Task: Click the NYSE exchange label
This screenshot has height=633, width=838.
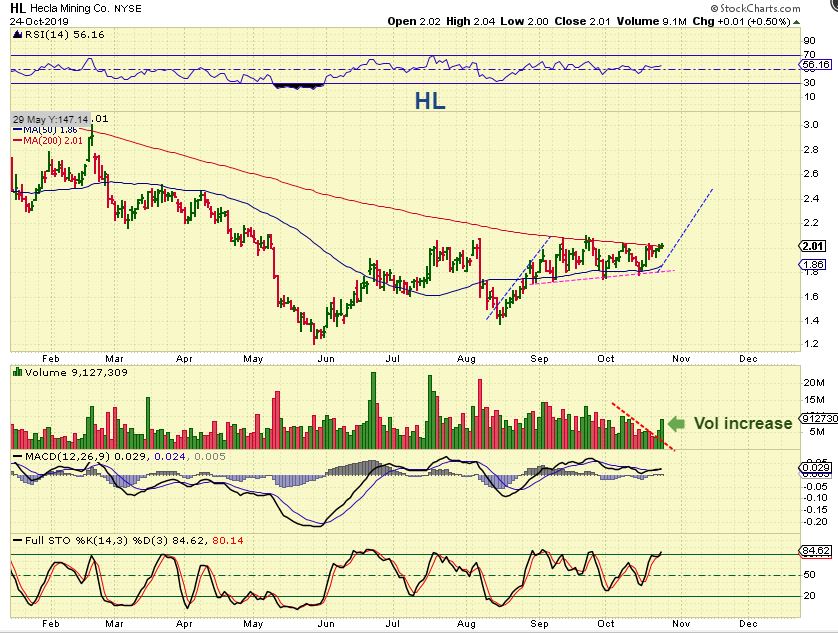Action: point(127,9)
